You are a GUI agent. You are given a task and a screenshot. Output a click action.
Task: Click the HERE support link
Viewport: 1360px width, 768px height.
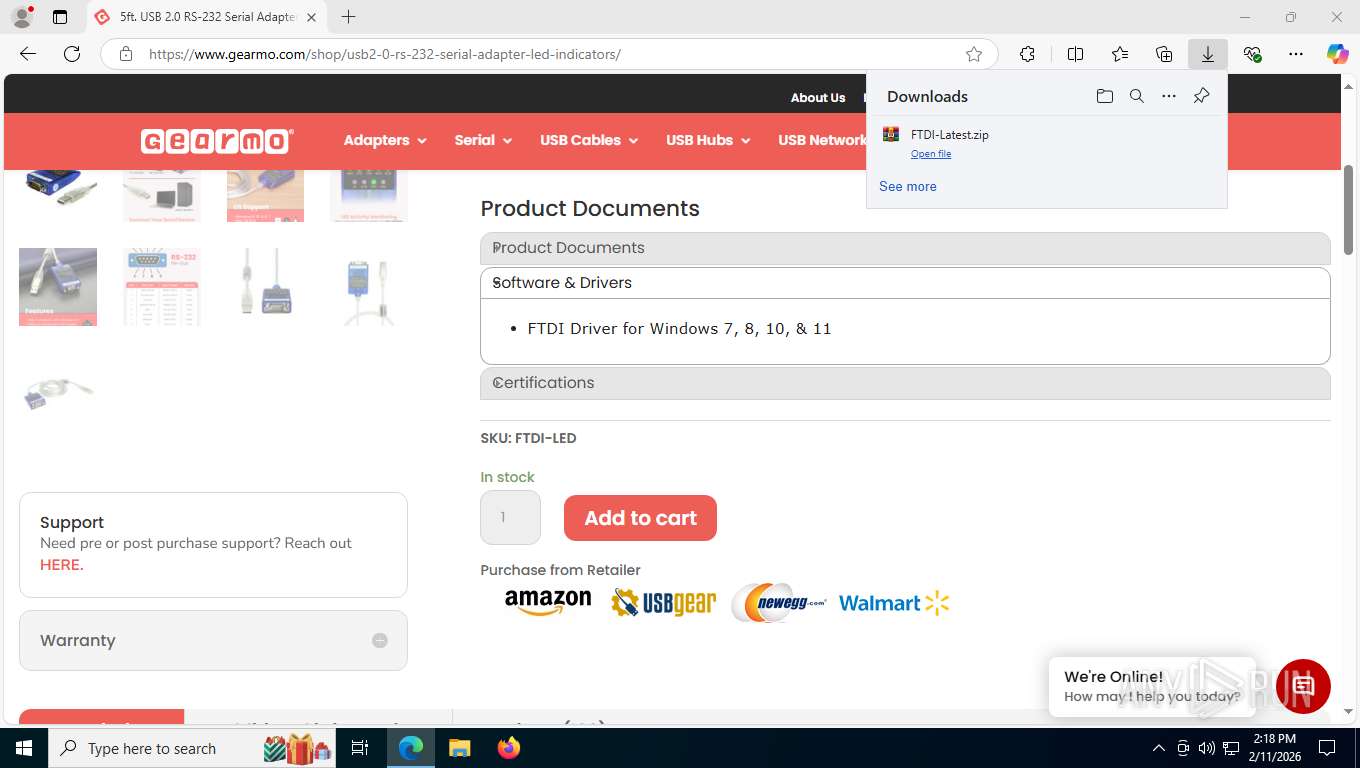pos(61,564)
